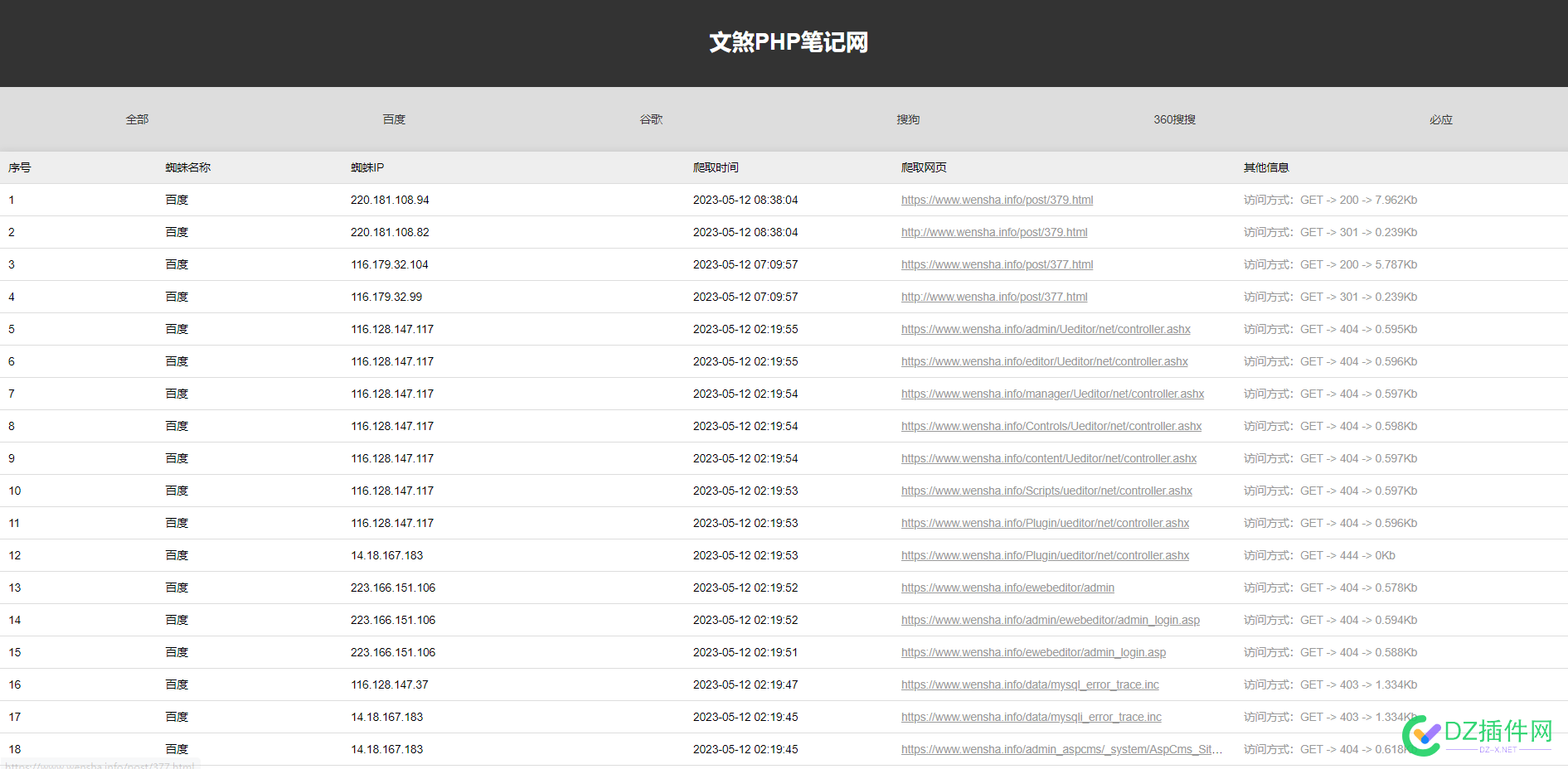Image resolution: width=1568 pixels, height=769 pixels.
Task: Click crawl time 2023-05-12 02:19:55 in row 5
Action: pos(745,329)
